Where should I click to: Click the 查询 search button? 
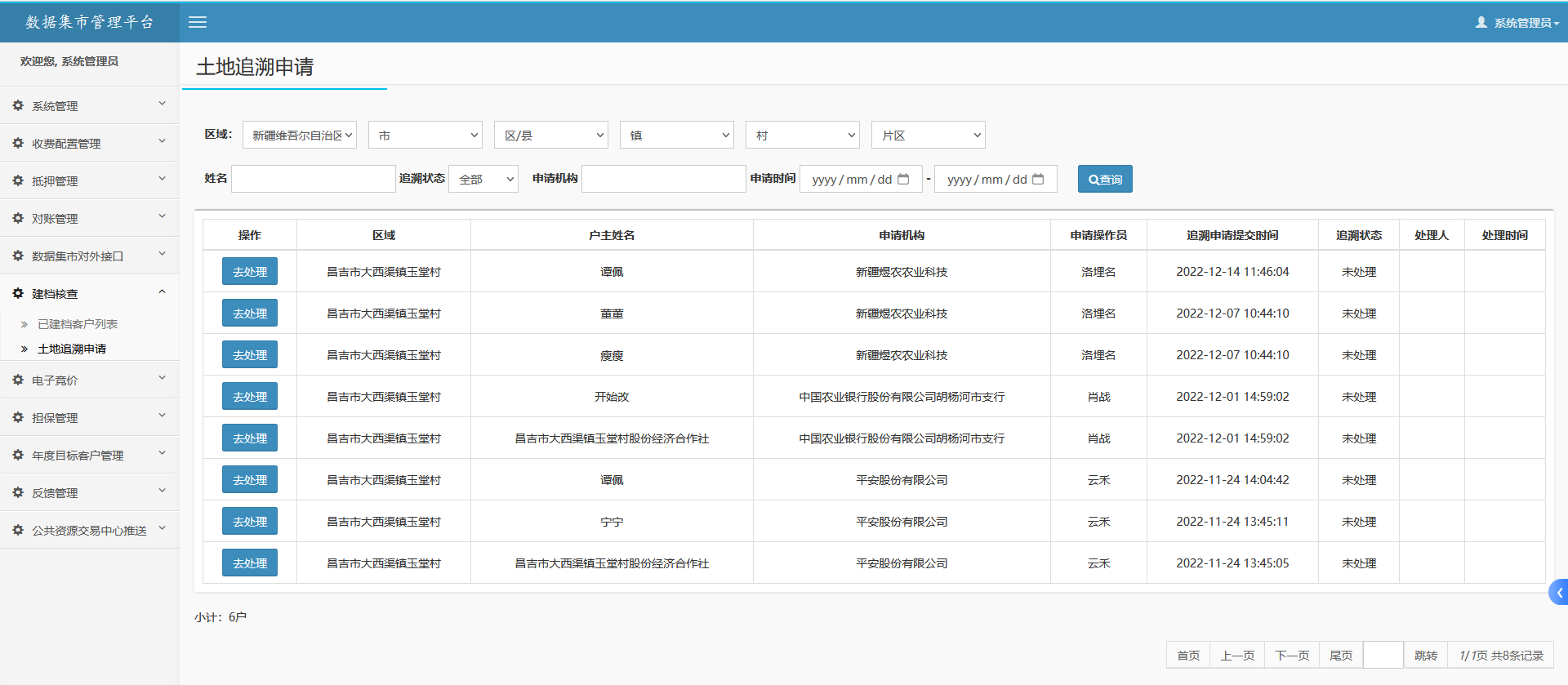[x=1105, y=179]
